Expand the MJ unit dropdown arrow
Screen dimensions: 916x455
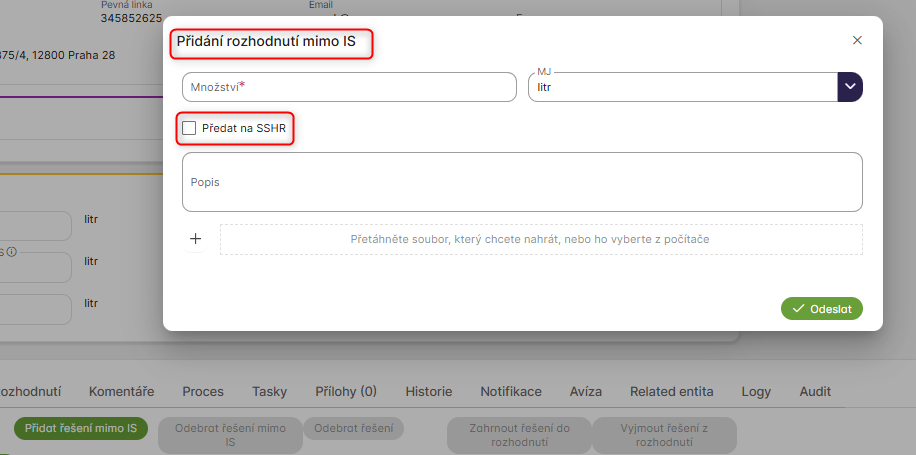tap(850, 87)
